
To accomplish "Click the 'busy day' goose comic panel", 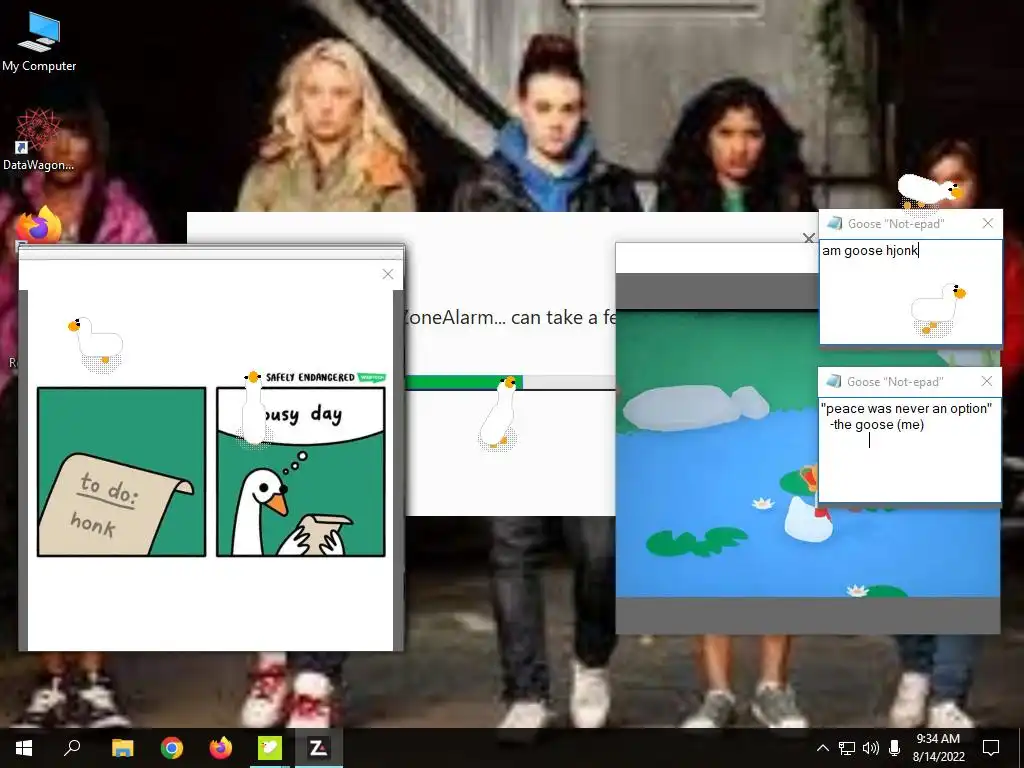I will tap(301, 472).
